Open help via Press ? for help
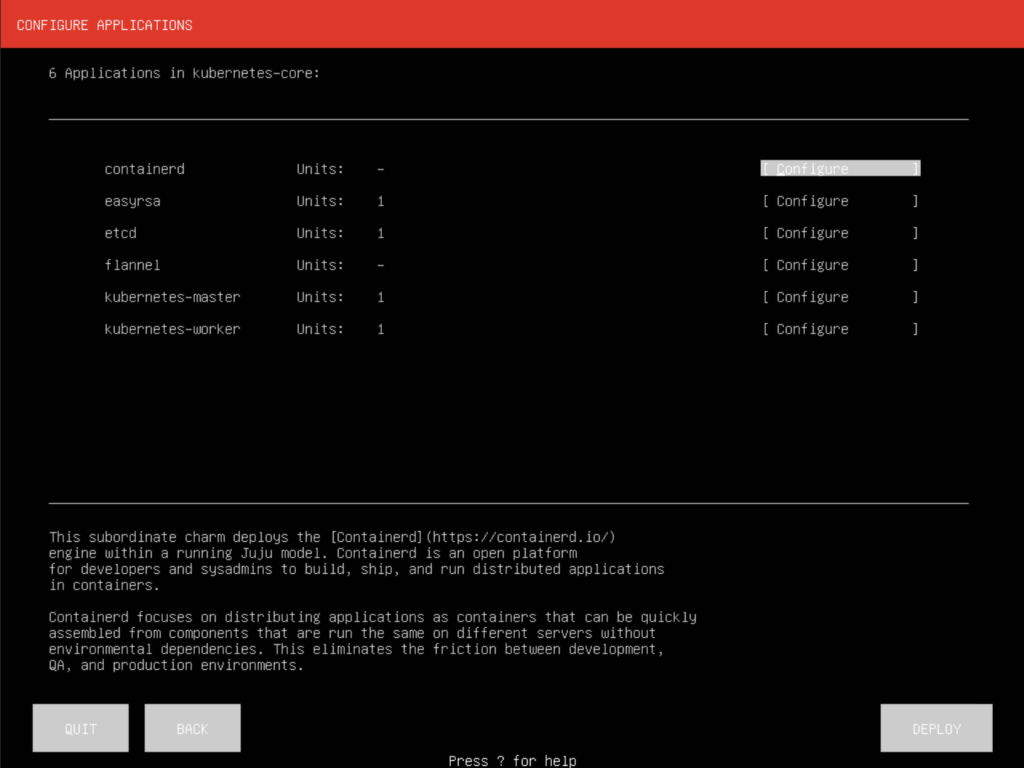Screen dimensions: 1024x768 (512, 760)
